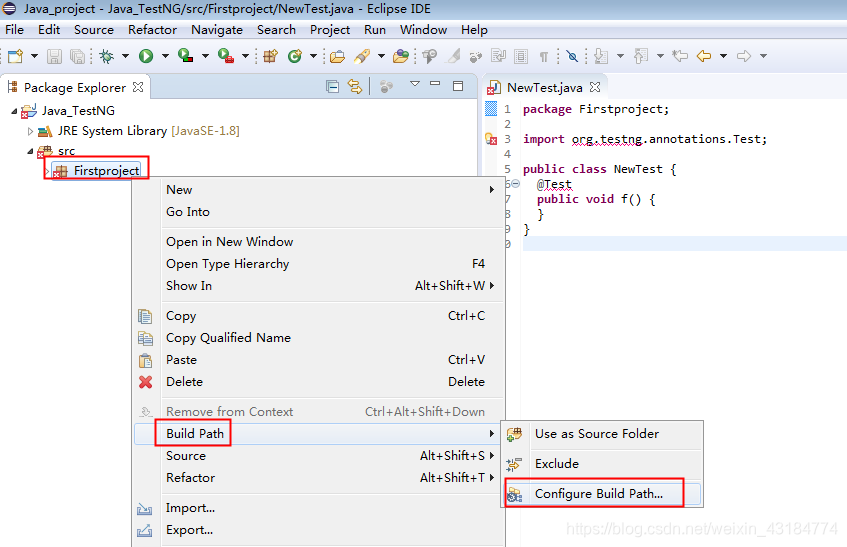847x547 pixels.
Task: Choose Export... in the context menu
Action: tap(319, 530)
